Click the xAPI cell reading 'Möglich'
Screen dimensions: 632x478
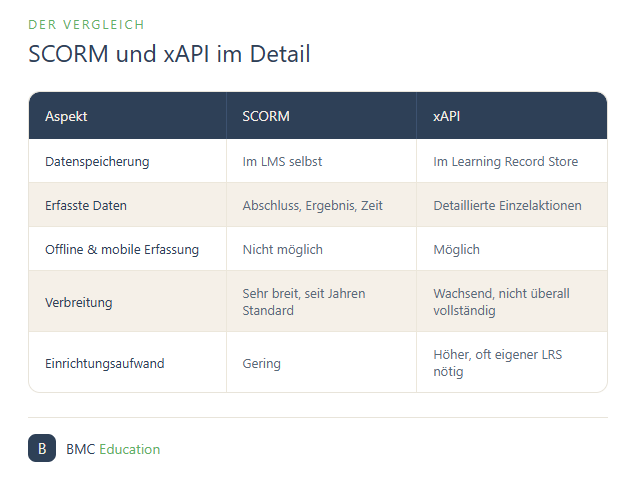point(511,249)
